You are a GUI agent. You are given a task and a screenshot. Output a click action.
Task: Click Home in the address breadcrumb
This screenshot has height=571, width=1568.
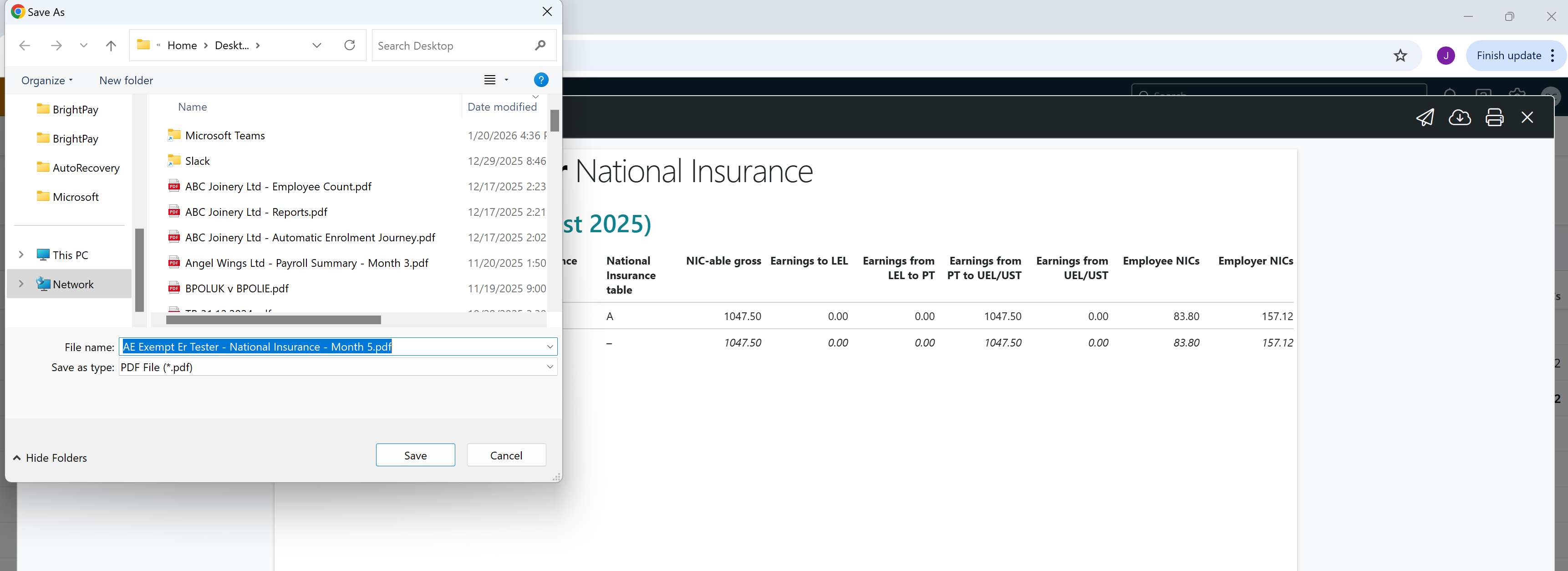click(182, 46)
